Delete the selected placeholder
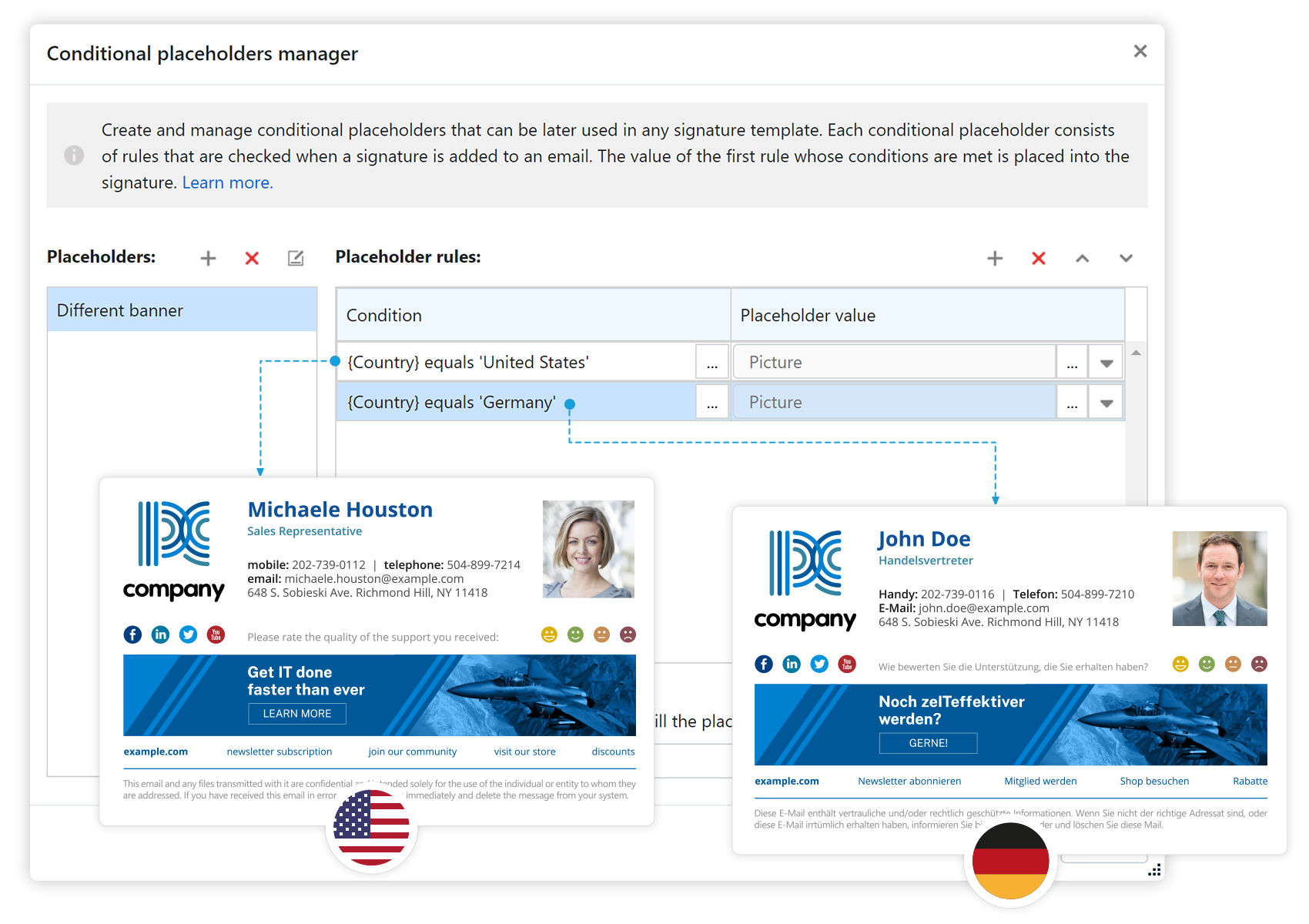Image resolution: width=1309 pixels, height=924 pixels. pos(251,258)
